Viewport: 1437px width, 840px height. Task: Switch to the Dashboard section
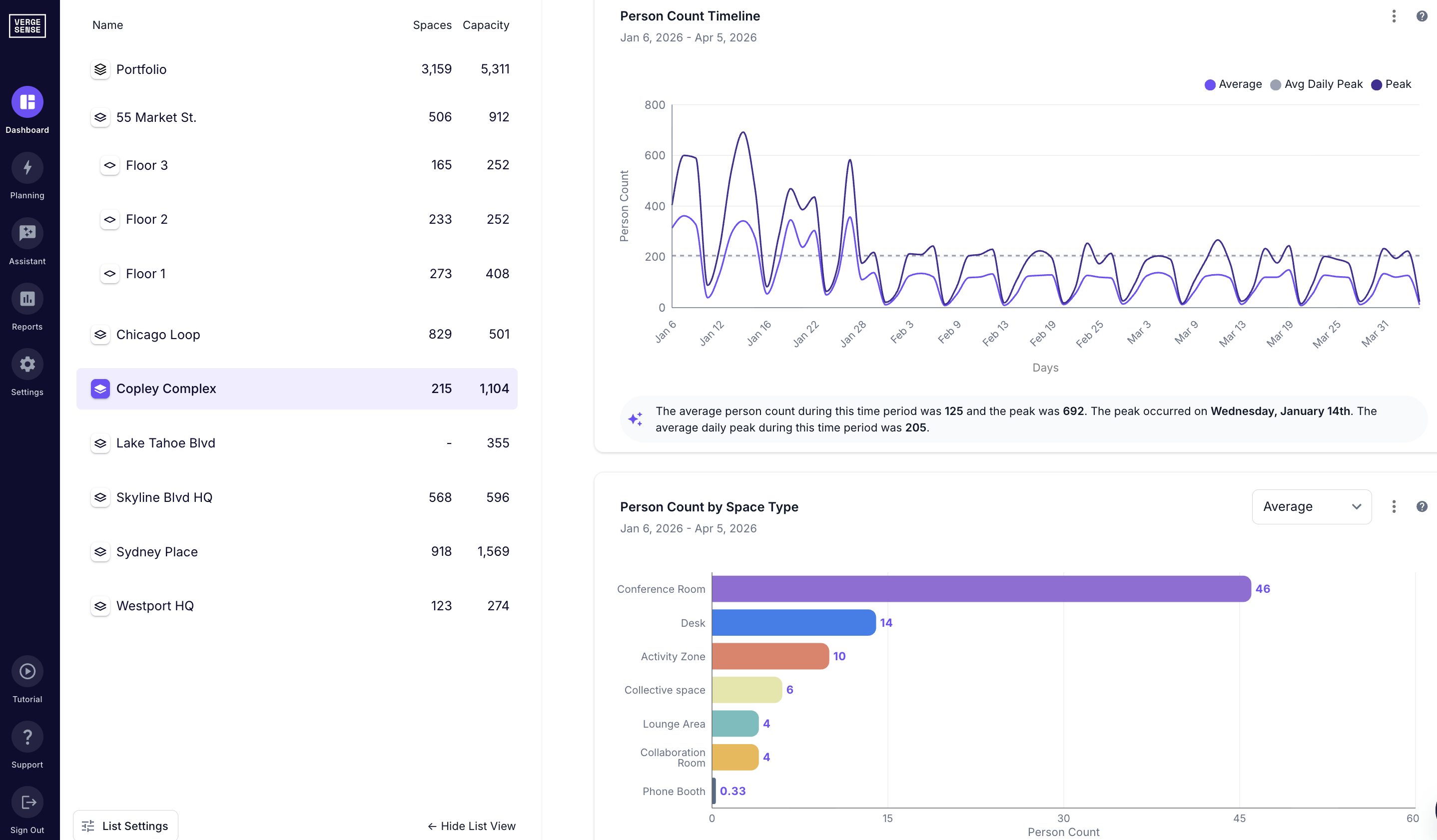[27, 108]
